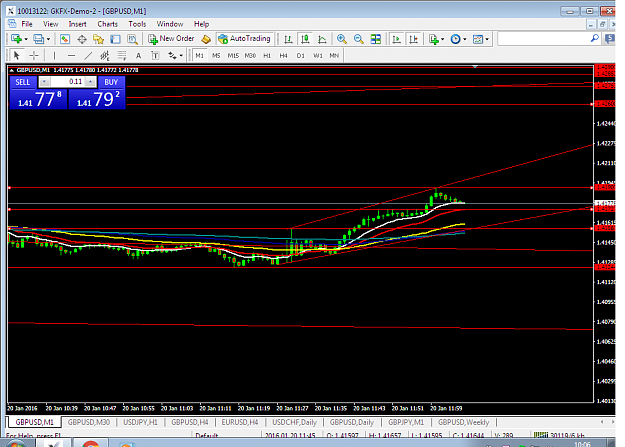The image size is (625, 447).
Task: Launch MetaEditor with the yellow book icon
Action: pyautogui.click(x=206, y=39)
